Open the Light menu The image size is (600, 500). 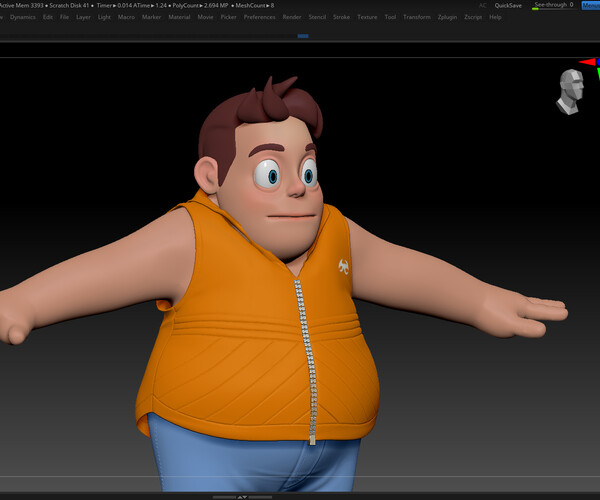[x=104, y=17]
